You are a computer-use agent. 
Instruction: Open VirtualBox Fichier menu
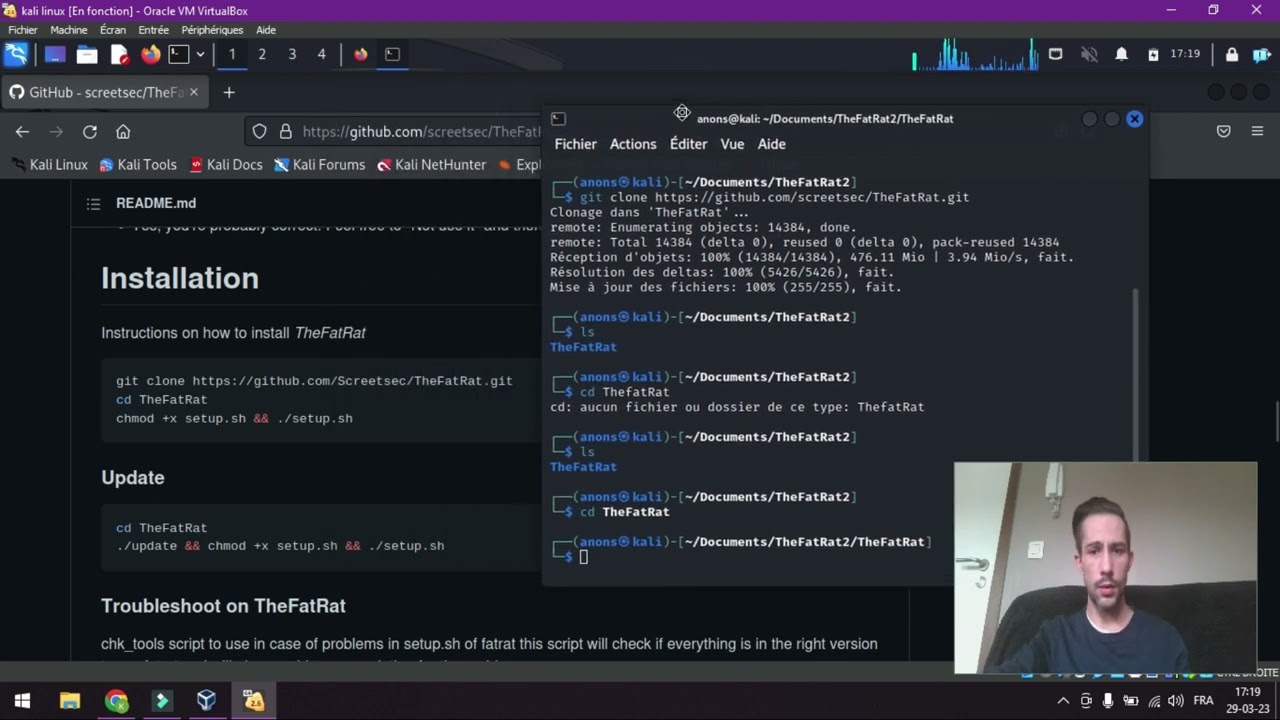(x=22, y=30)
